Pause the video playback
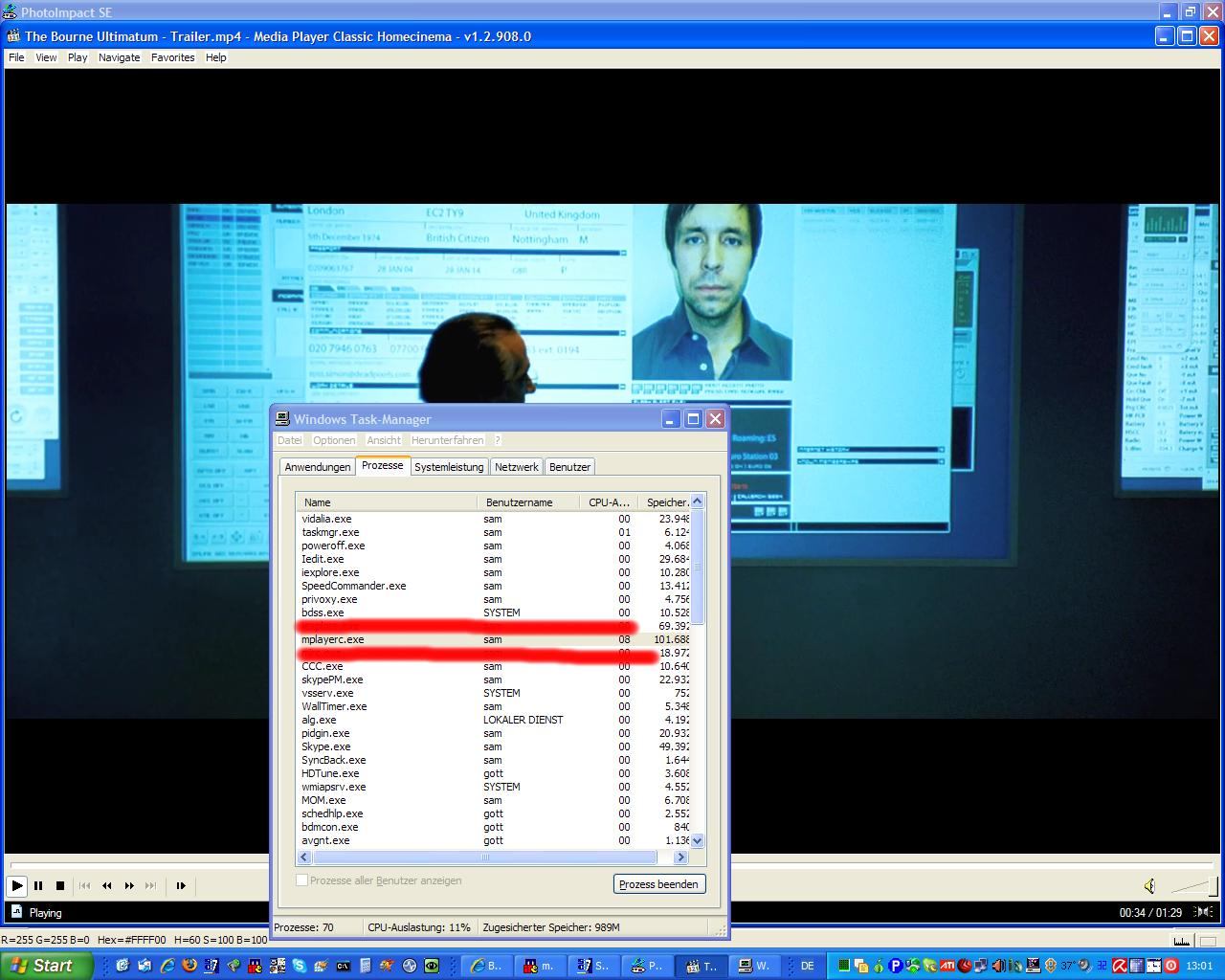This screenshot has height=980, width=1225. [x=39, y=886]
